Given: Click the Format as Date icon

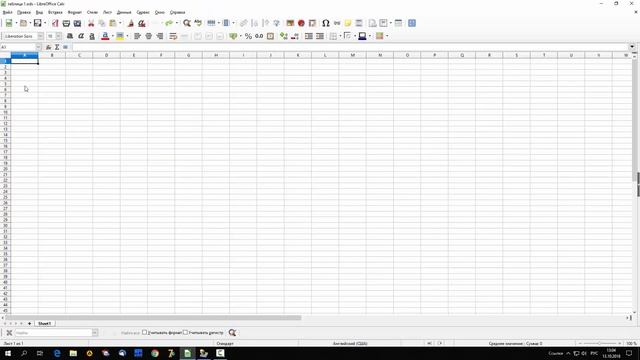Looking at the screenshot, I should coord(270,36).
